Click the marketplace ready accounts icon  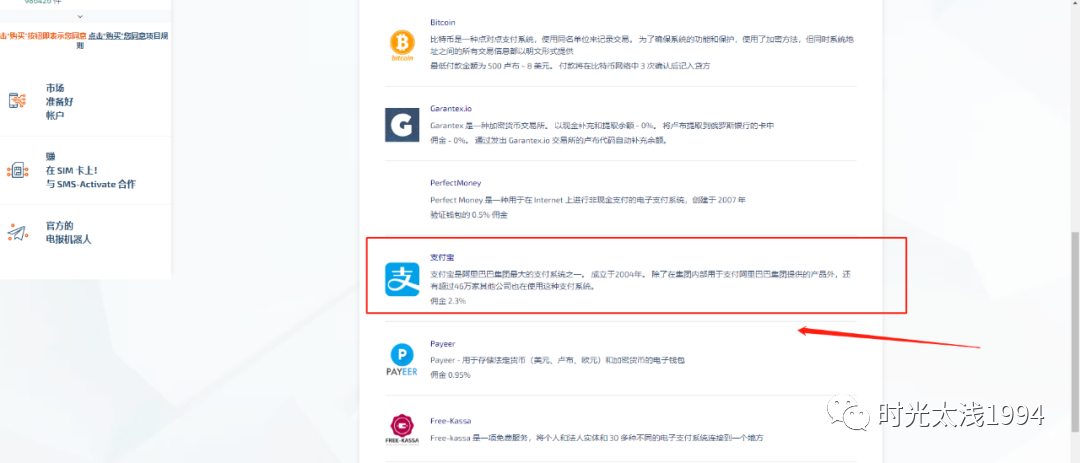pyautogui.click(x=17, y=101)
